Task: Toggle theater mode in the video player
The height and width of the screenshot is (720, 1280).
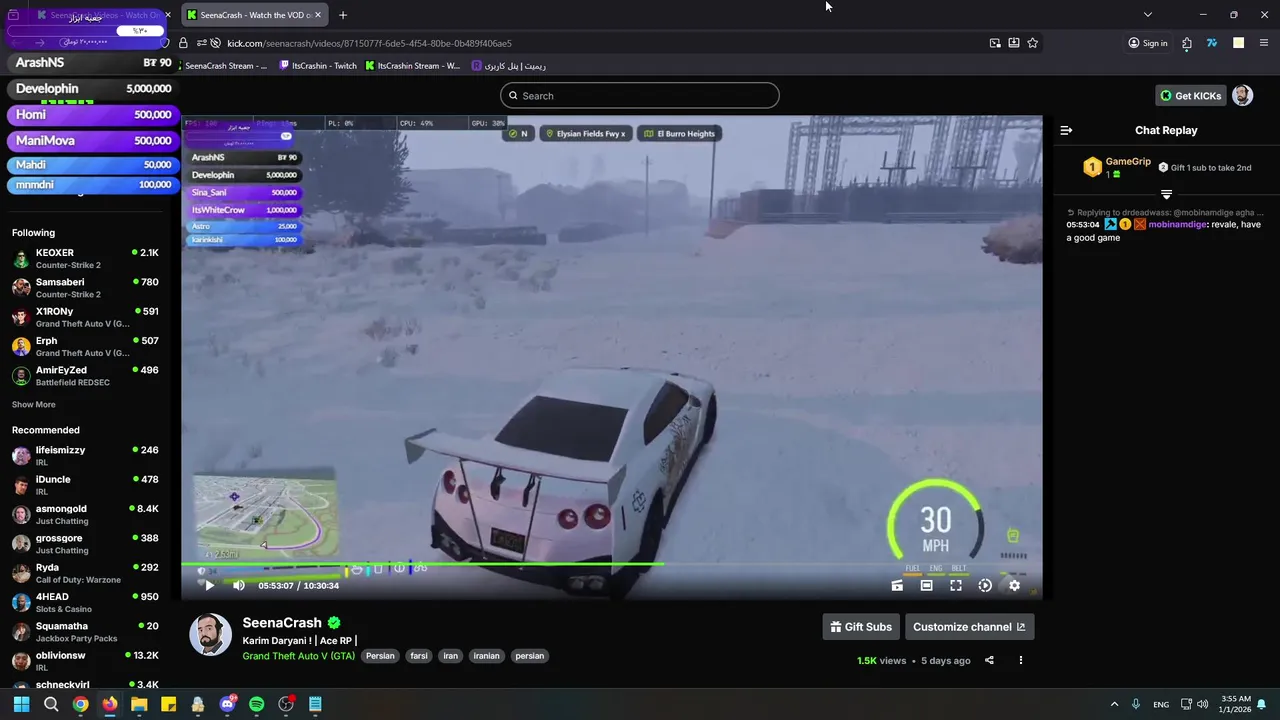Action: 926,586
